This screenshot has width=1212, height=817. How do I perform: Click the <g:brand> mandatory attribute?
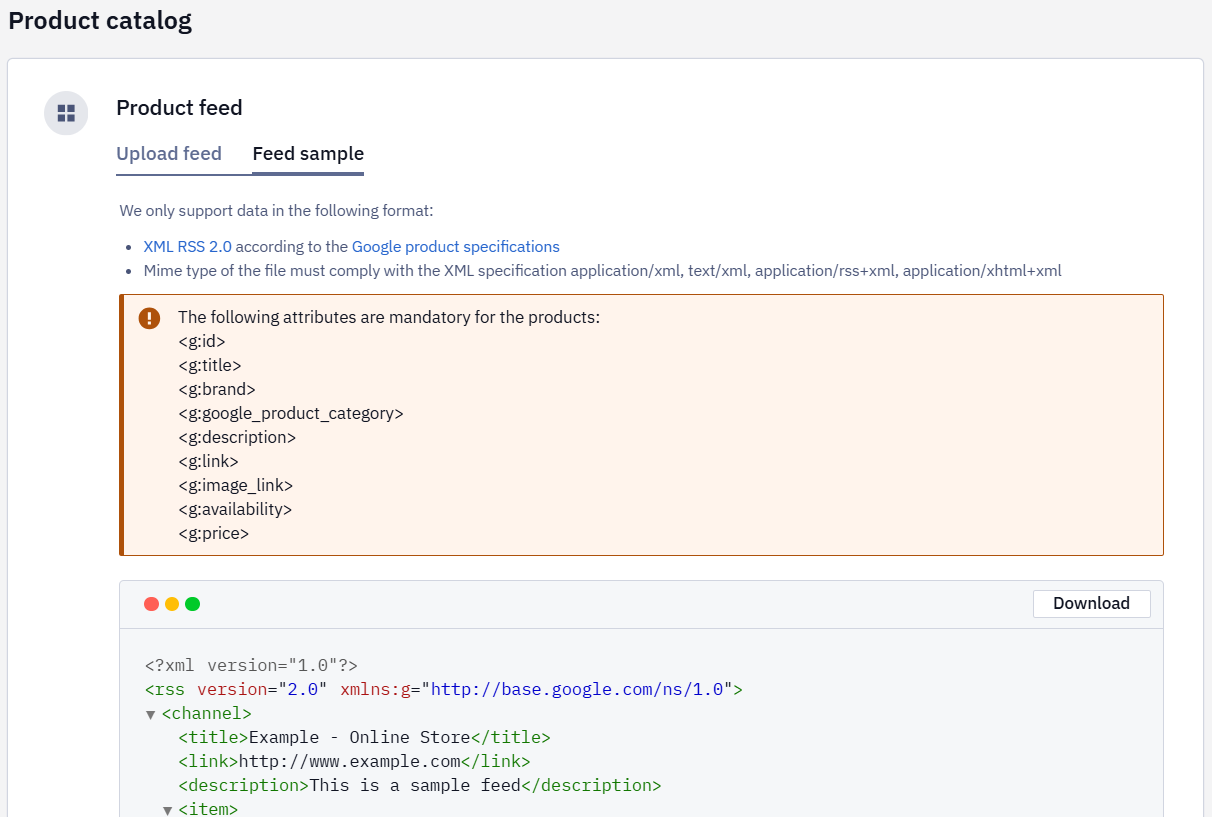pyautogui.click(x=217, y=389)
